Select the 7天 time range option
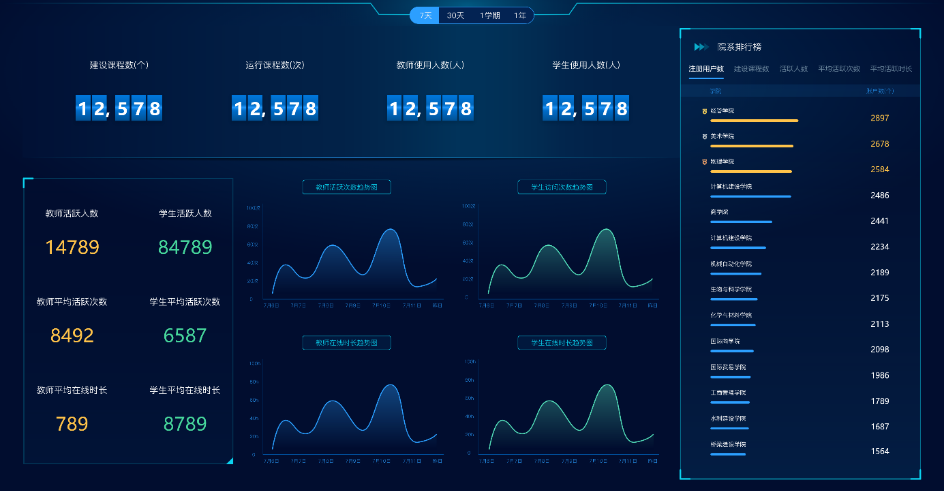This screenshot has height=491, width=944. pos(426,15)
